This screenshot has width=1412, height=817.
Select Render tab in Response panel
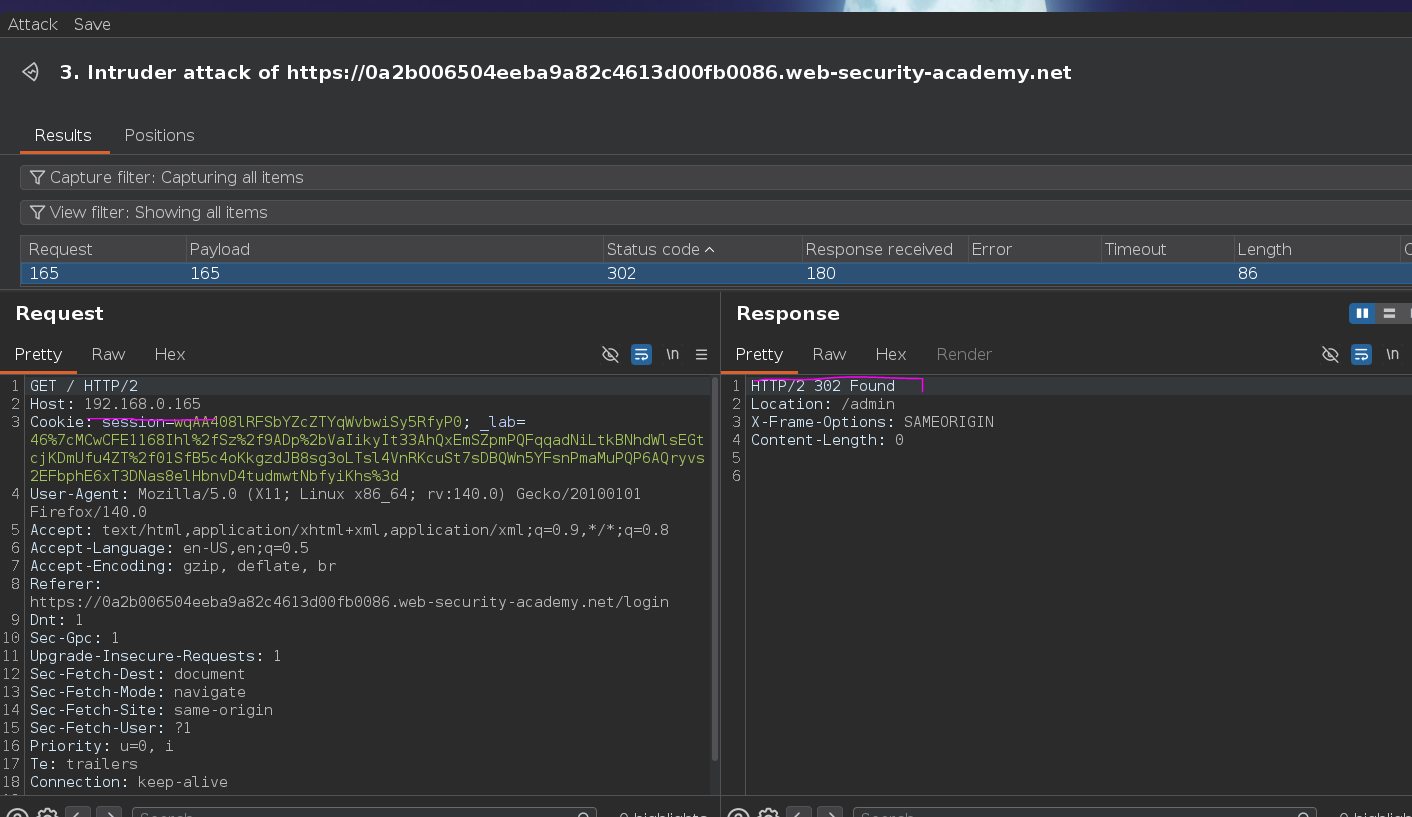pos(964,354)
